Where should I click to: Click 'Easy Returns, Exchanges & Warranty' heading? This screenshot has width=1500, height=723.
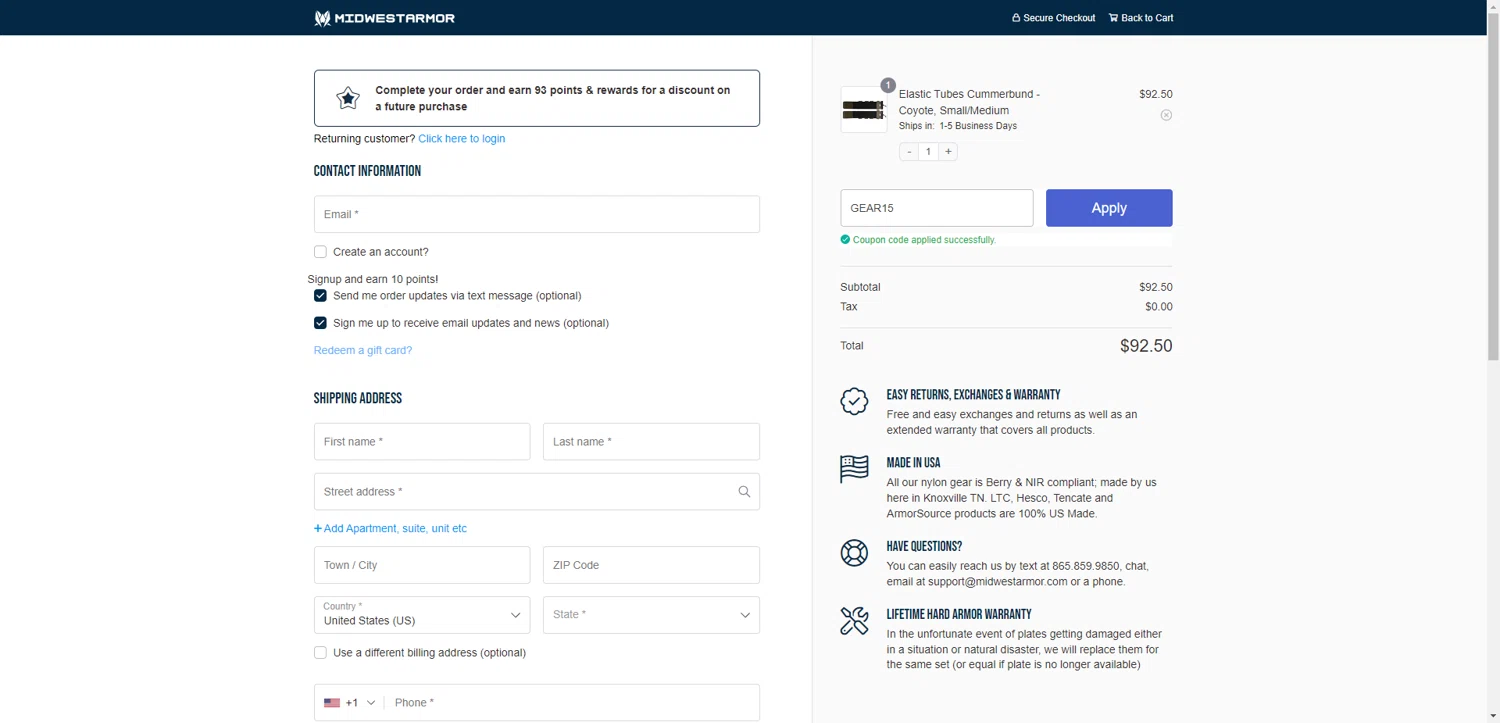click(973, 395)
